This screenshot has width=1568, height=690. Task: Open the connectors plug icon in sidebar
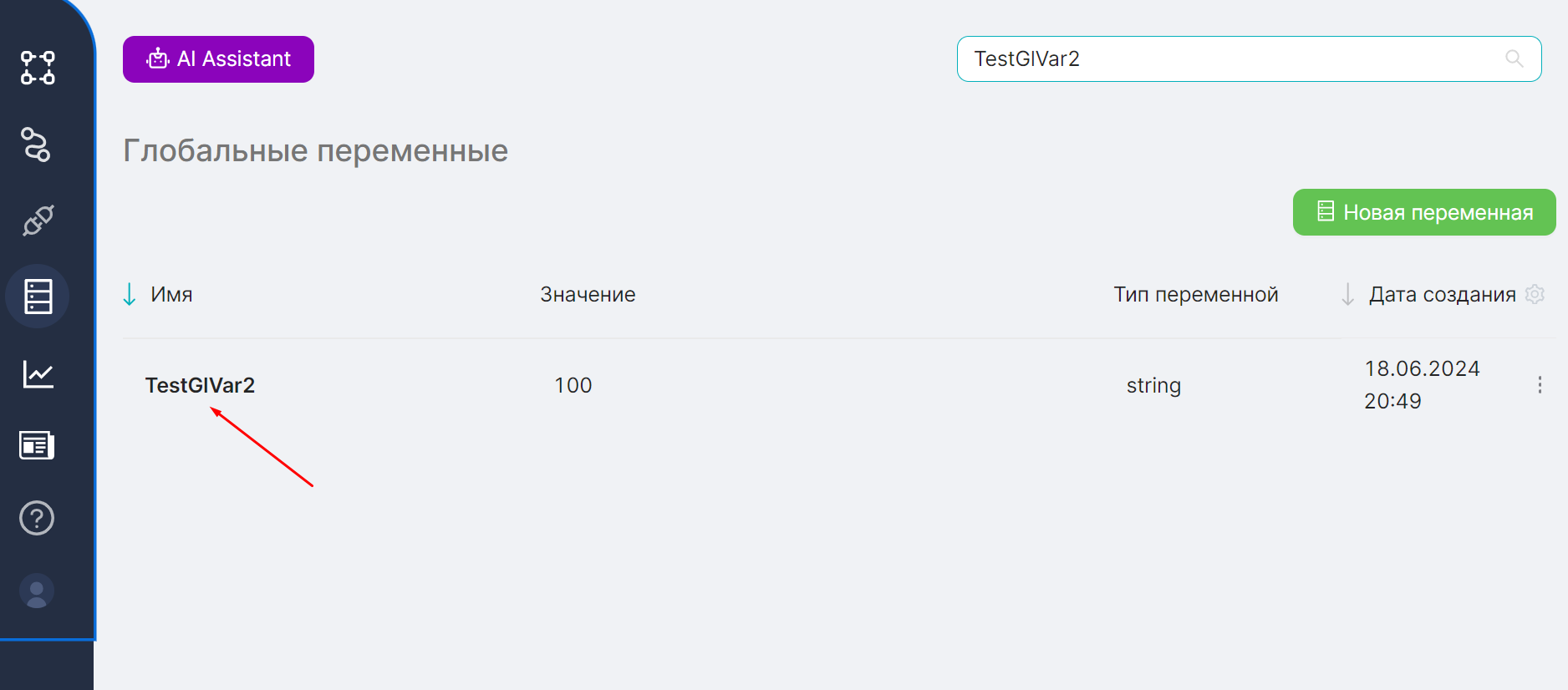coord(38,221)
